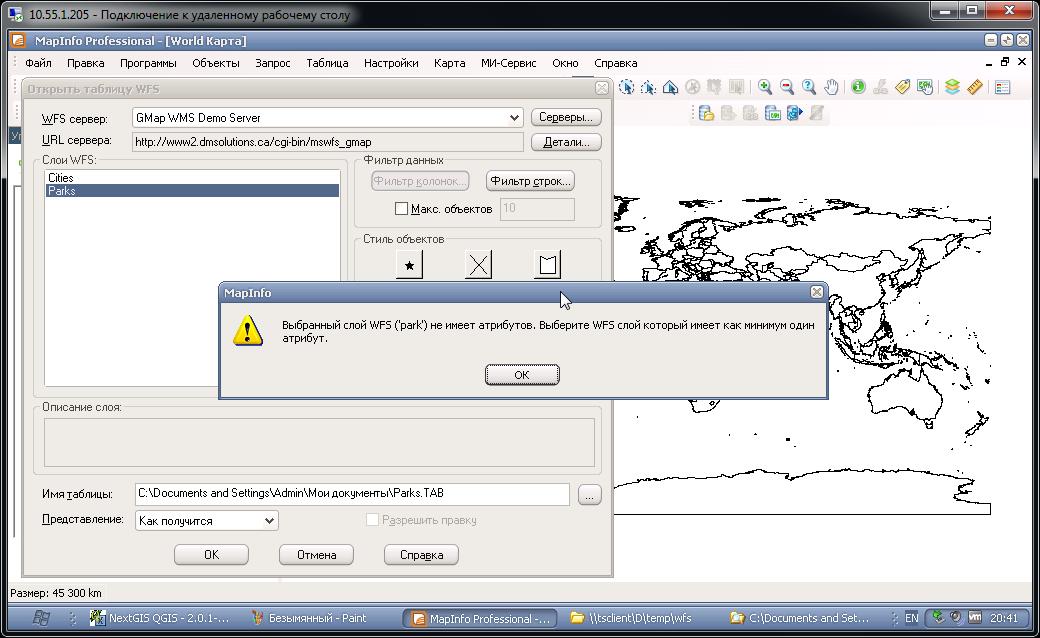This screenshot has width=1040, height=638.
Task: Open the Правка menu
Action: [86, 63]
